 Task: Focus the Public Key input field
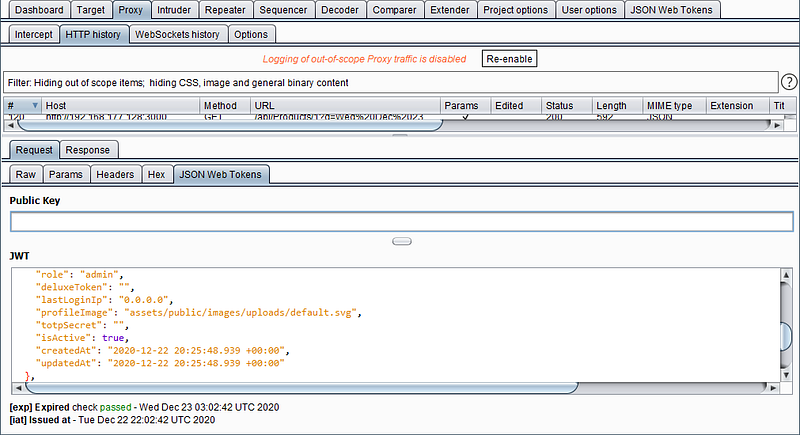click(402, 221)
